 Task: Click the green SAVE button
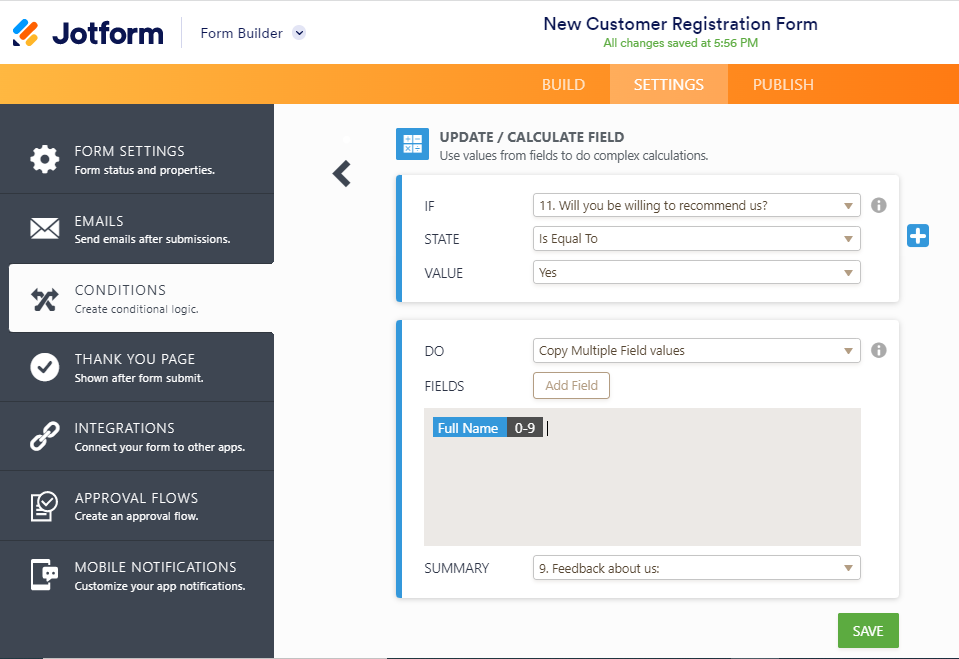868,630
